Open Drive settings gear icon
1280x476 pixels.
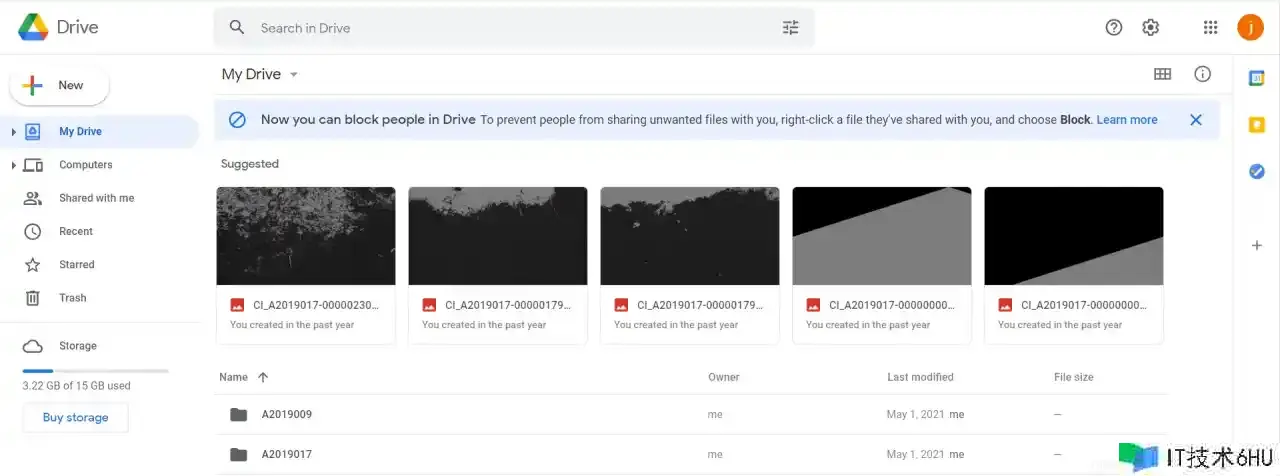(1151, 27)
